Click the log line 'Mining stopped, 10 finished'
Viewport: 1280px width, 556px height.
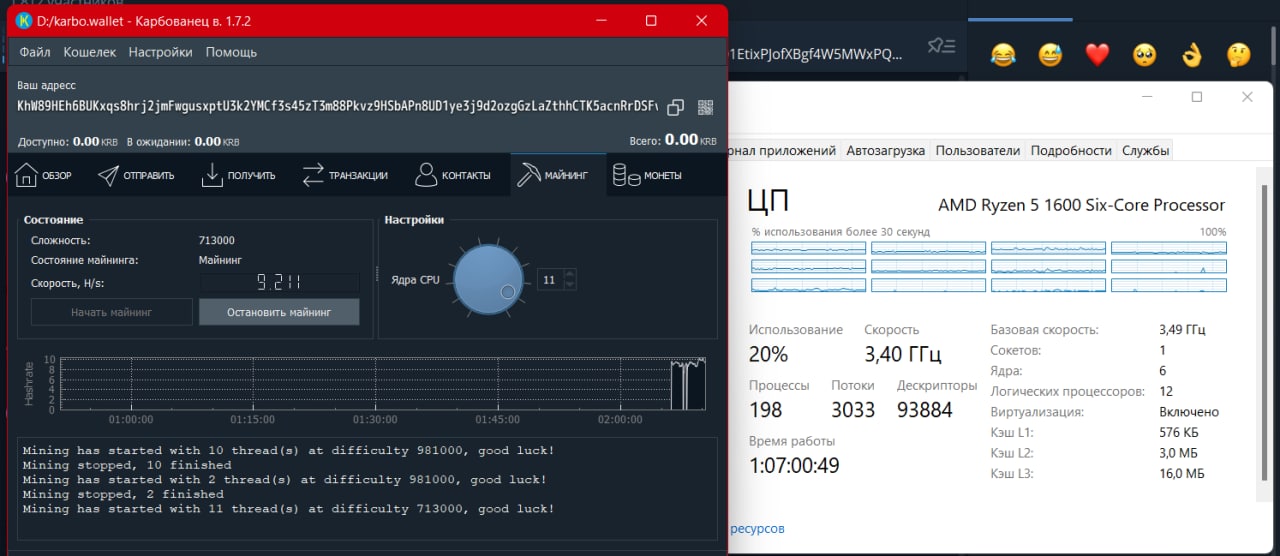[x=127, y=465]
